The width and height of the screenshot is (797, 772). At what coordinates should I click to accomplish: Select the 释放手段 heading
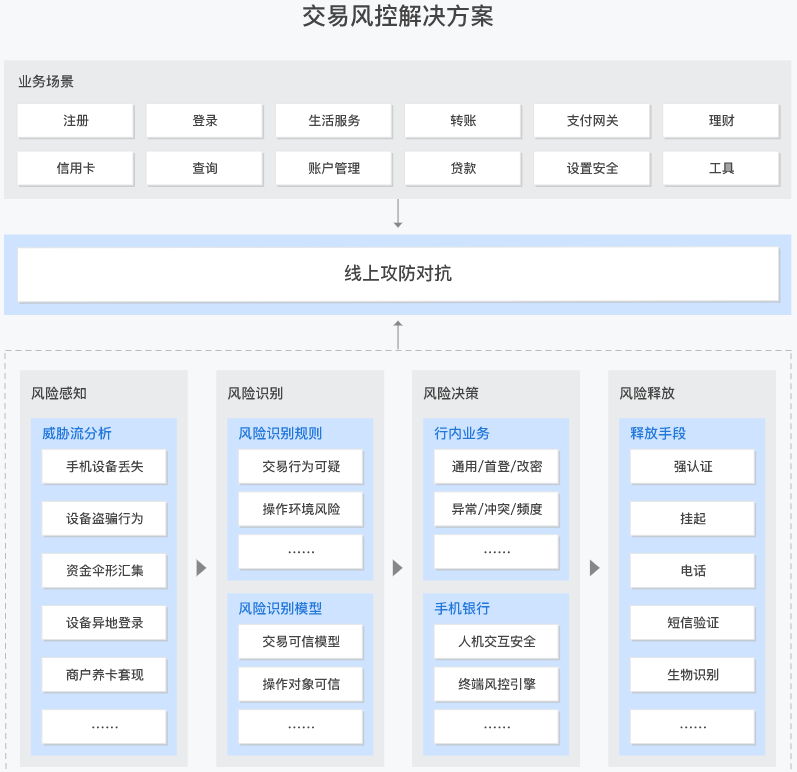click(x=658, y=434)
